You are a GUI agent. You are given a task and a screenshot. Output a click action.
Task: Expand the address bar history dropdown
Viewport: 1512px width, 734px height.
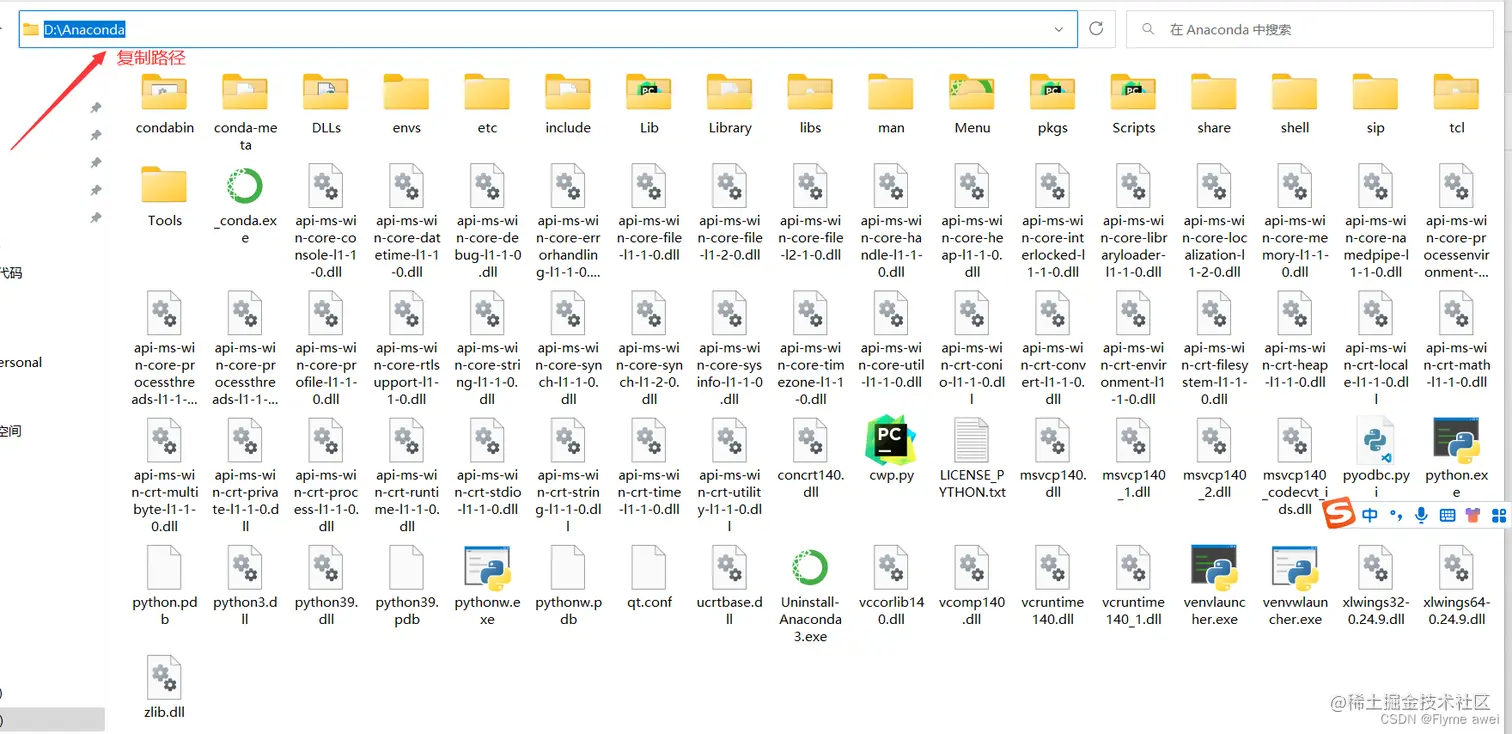click(x=1059, y=30)
